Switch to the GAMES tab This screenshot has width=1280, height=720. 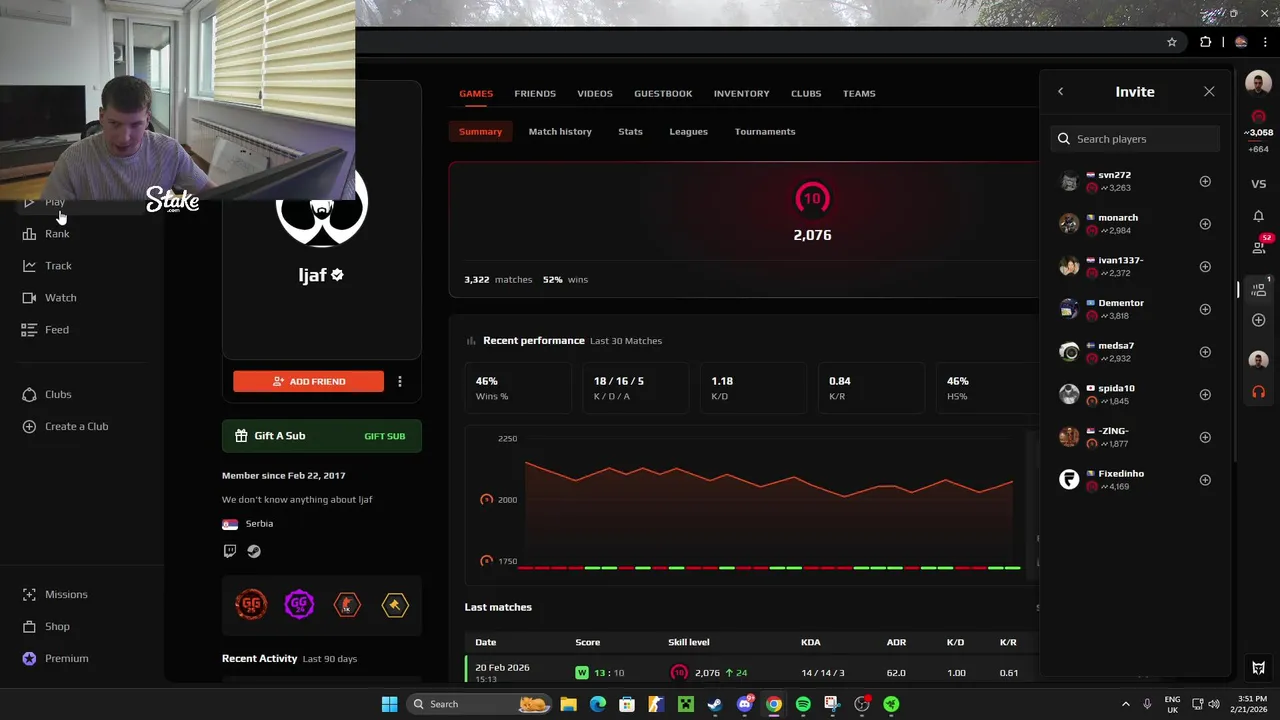476,94
